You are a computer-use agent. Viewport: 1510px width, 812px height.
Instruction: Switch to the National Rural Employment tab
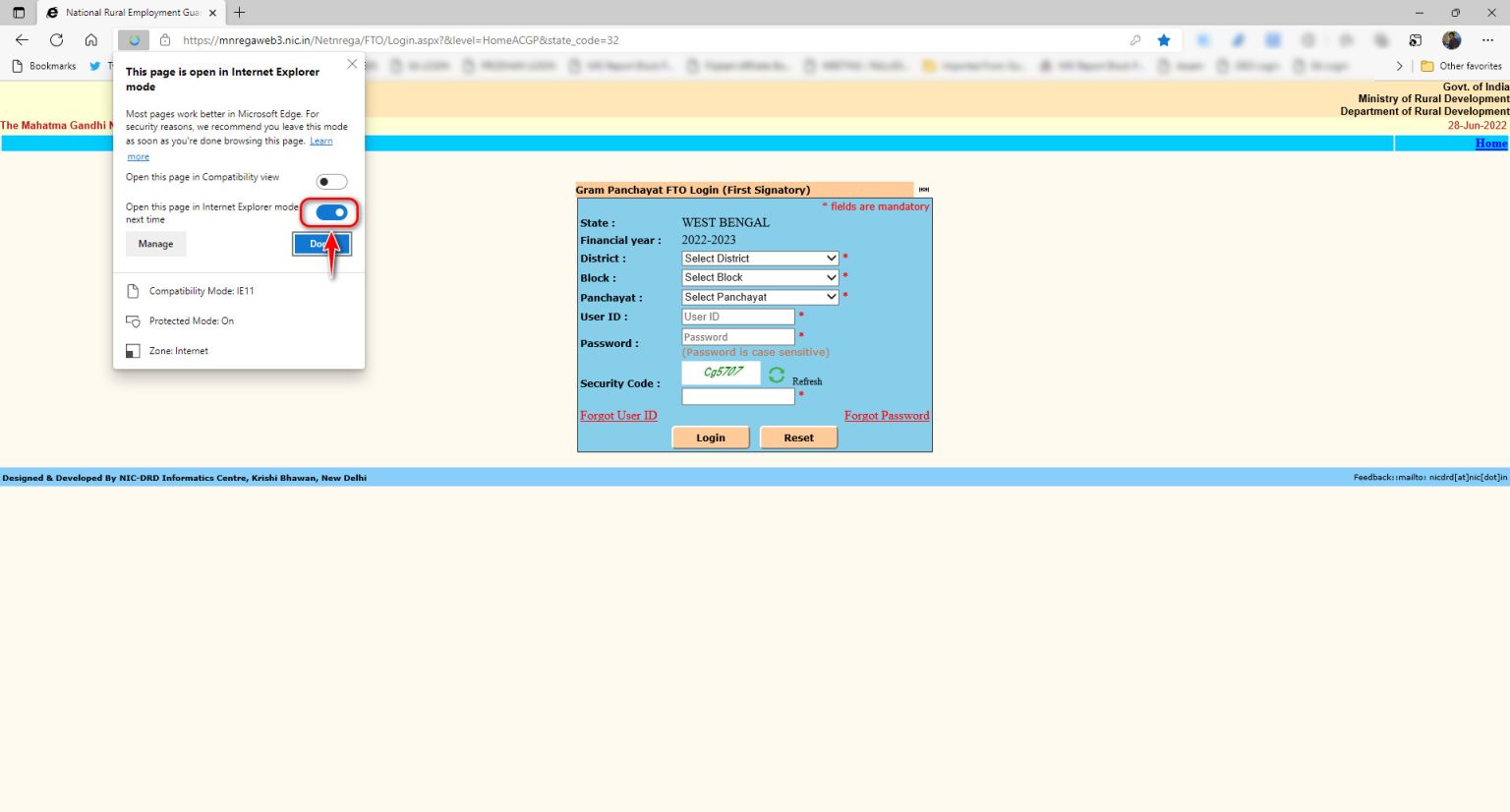(x=128, y=13)
